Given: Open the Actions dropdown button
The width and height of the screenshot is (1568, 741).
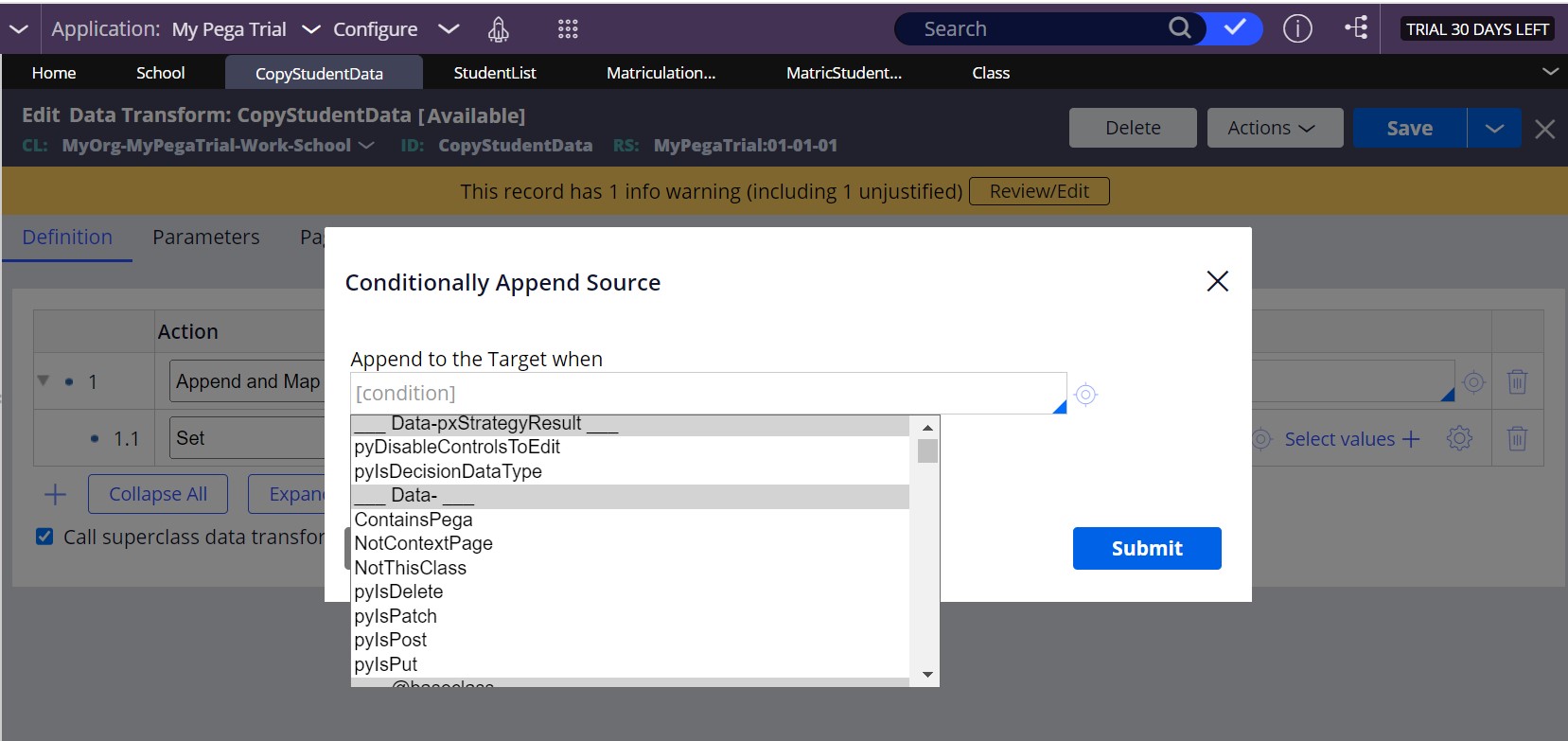Looking at the screenshot, I should 1275,128.
